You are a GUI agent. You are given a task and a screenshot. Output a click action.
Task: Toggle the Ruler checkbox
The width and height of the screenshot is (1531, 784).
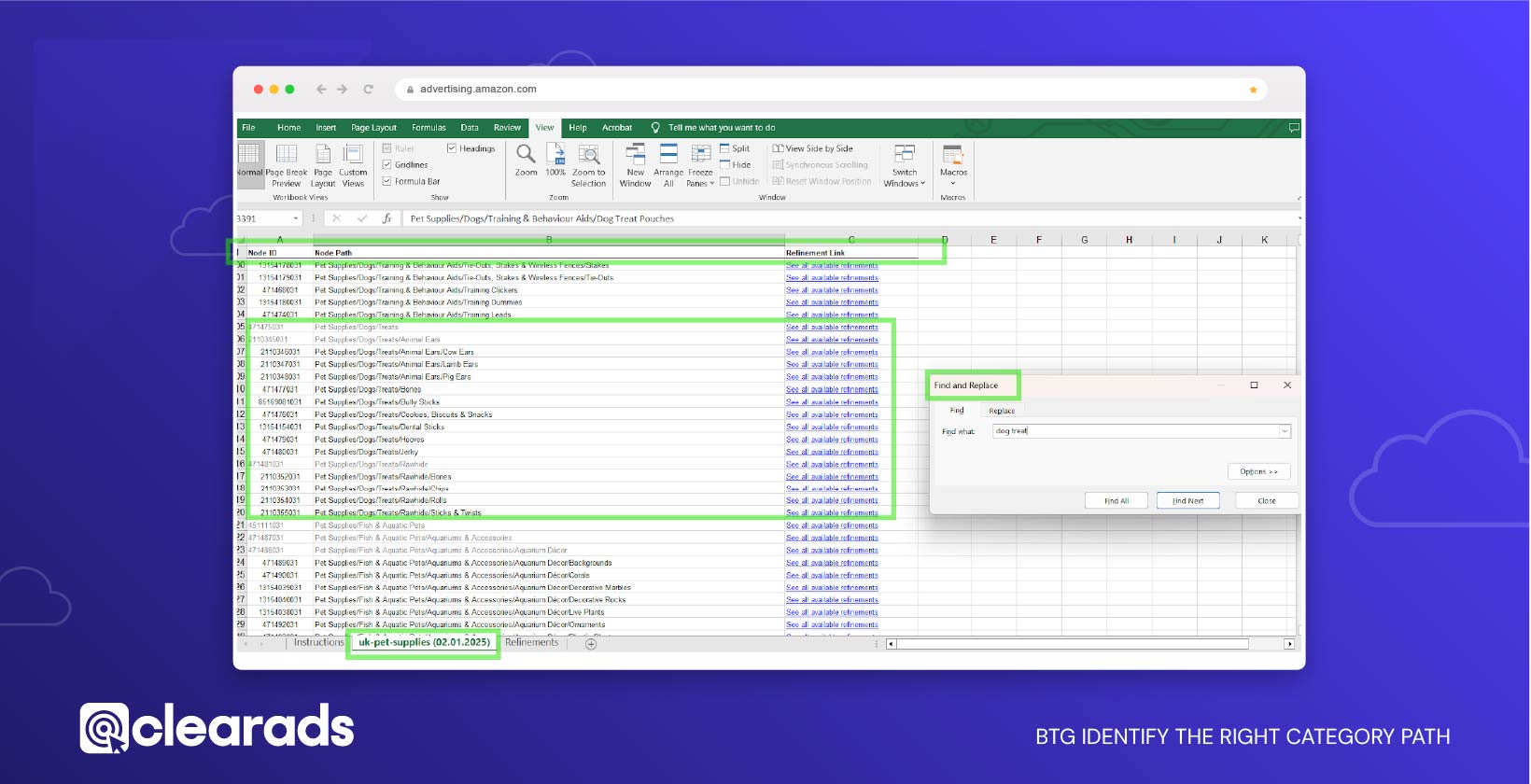(x=386, y=148)
